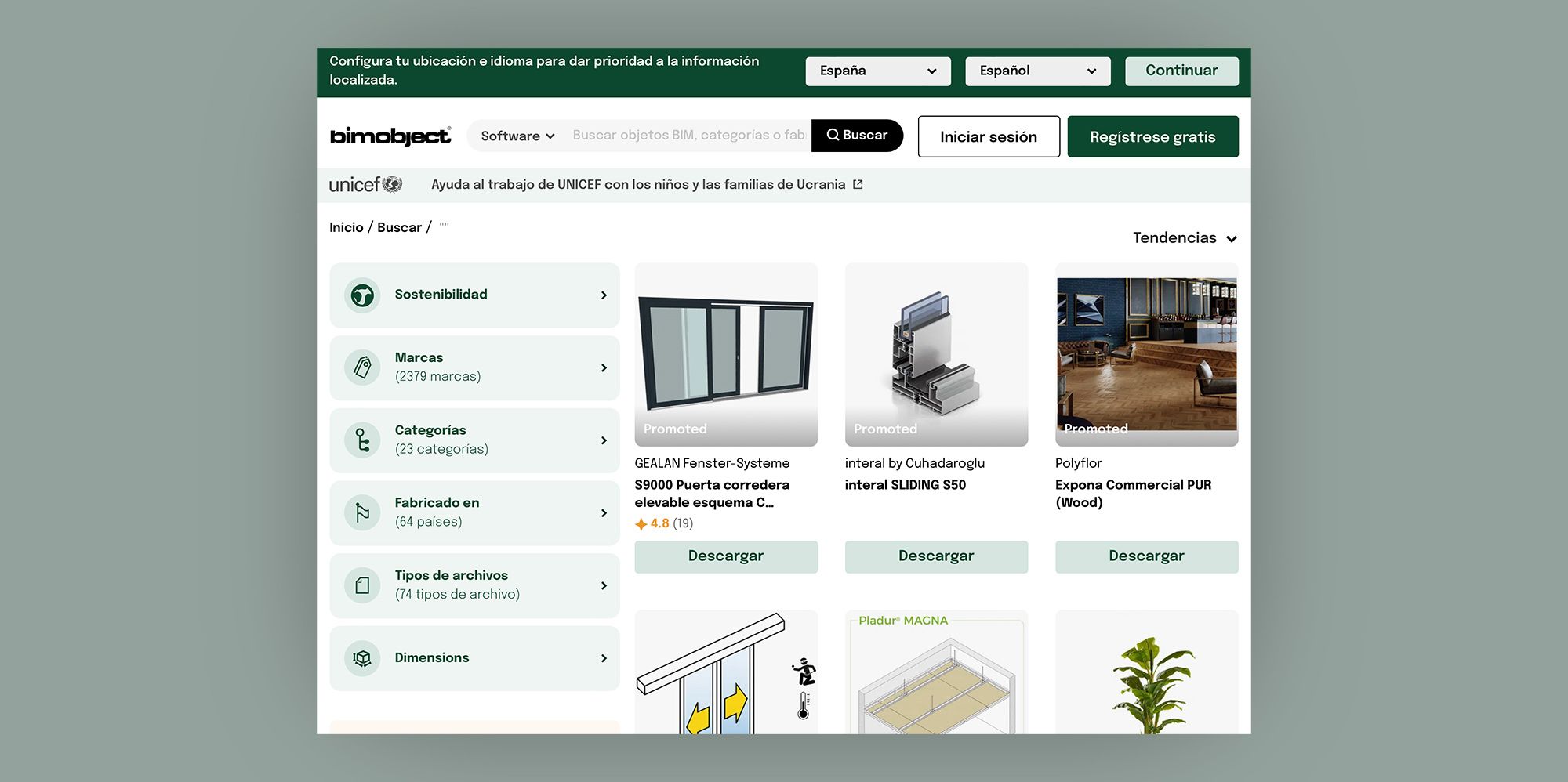The image size is (1568, 782).
Task: Open the España country dropdown
Action: tap(877, 71)
